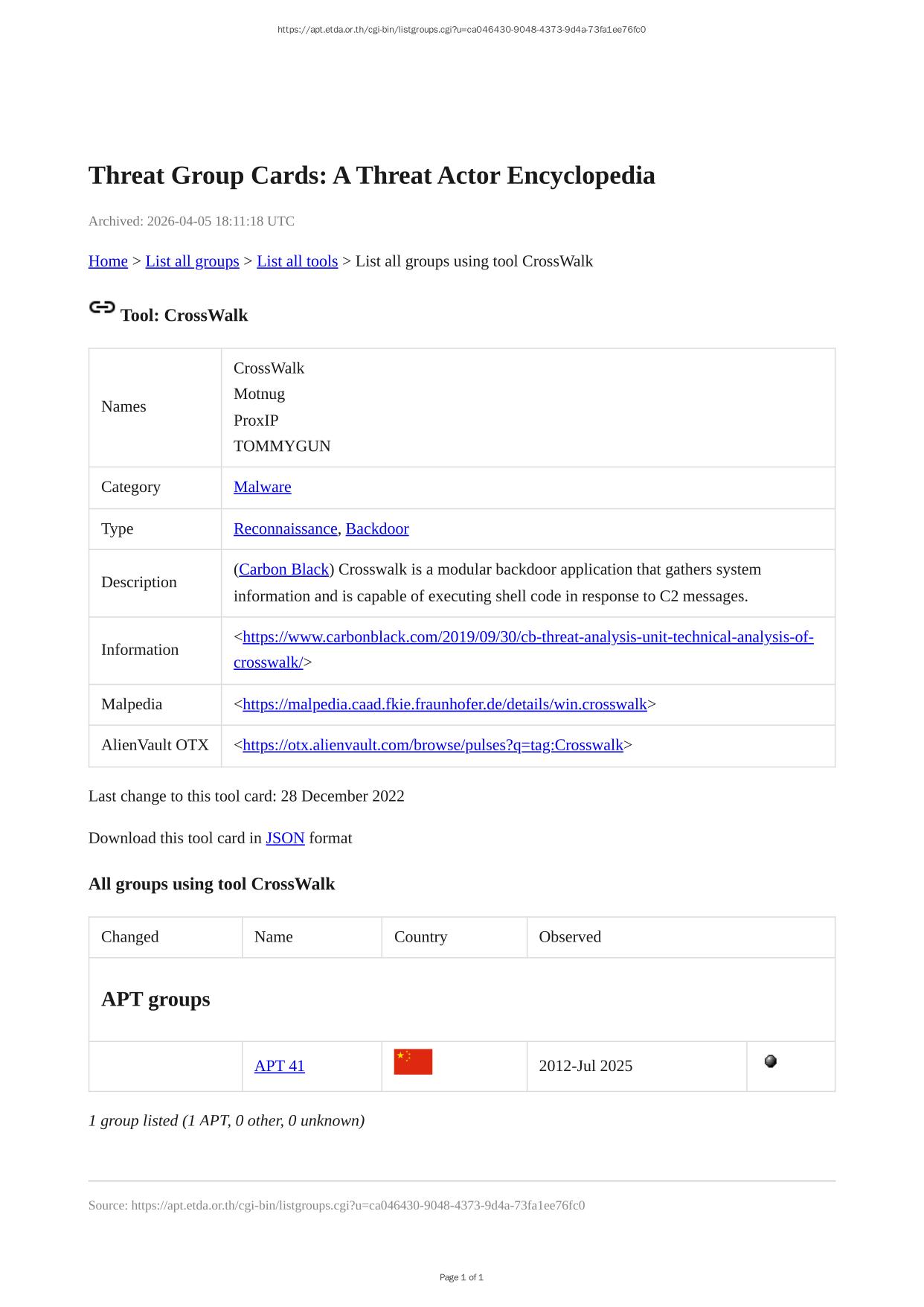The image size is (924, 1307).
Task: Visit the Malpedia win.crosswalk details URL
Action: (444, 704)
